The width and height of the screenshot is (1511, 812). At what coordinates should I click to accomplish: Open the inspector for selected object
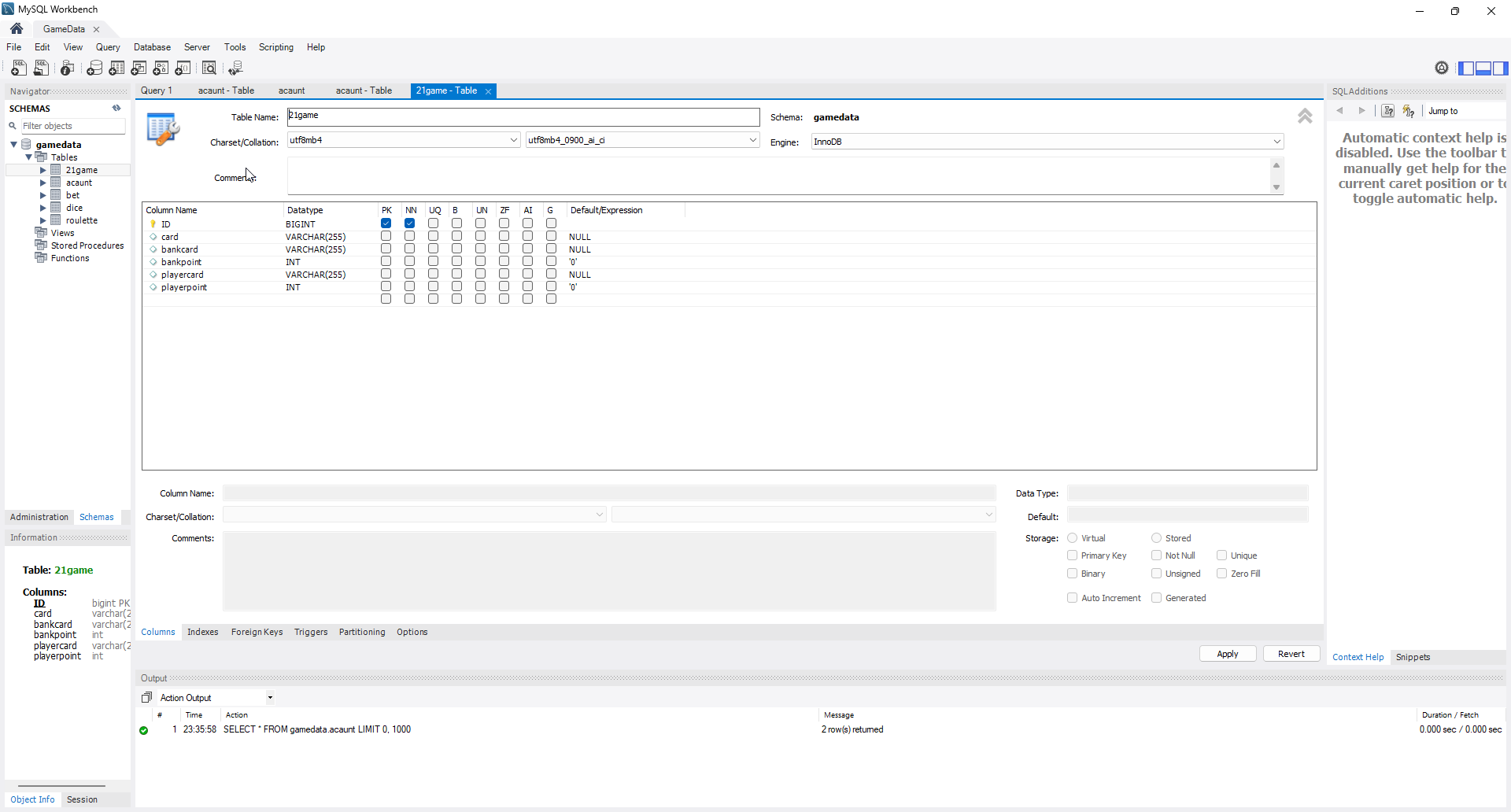68,68
